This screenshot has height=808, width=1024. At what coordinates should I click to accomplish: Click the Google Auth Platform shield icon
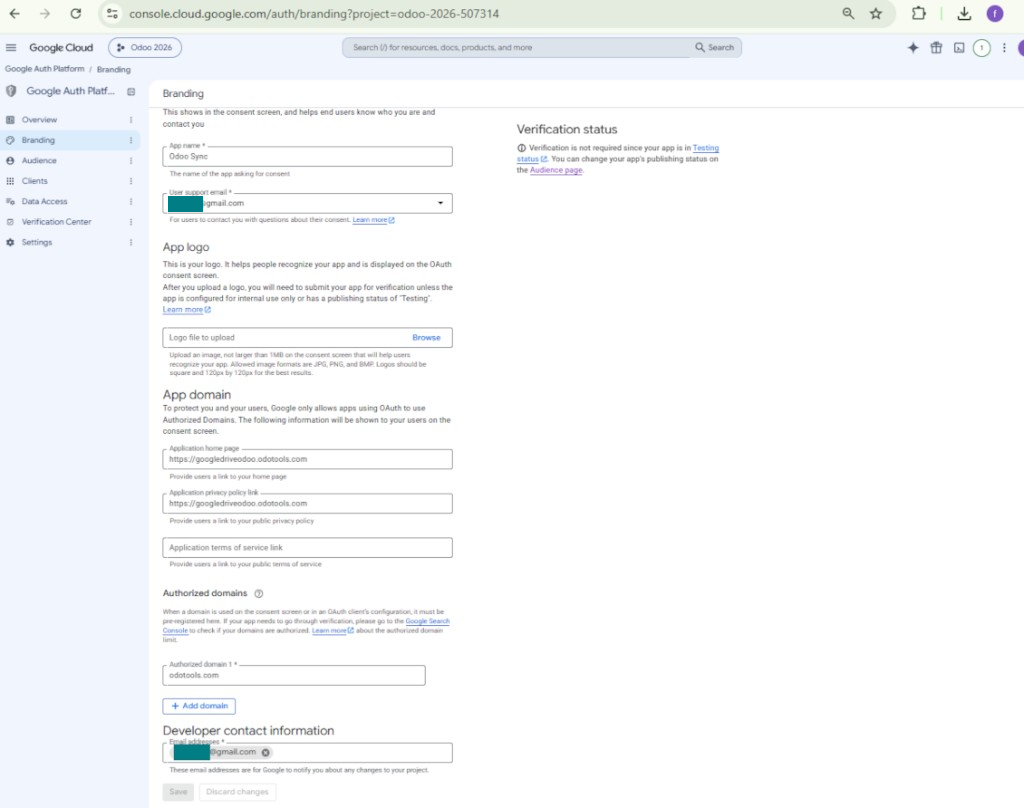point(11,91)
